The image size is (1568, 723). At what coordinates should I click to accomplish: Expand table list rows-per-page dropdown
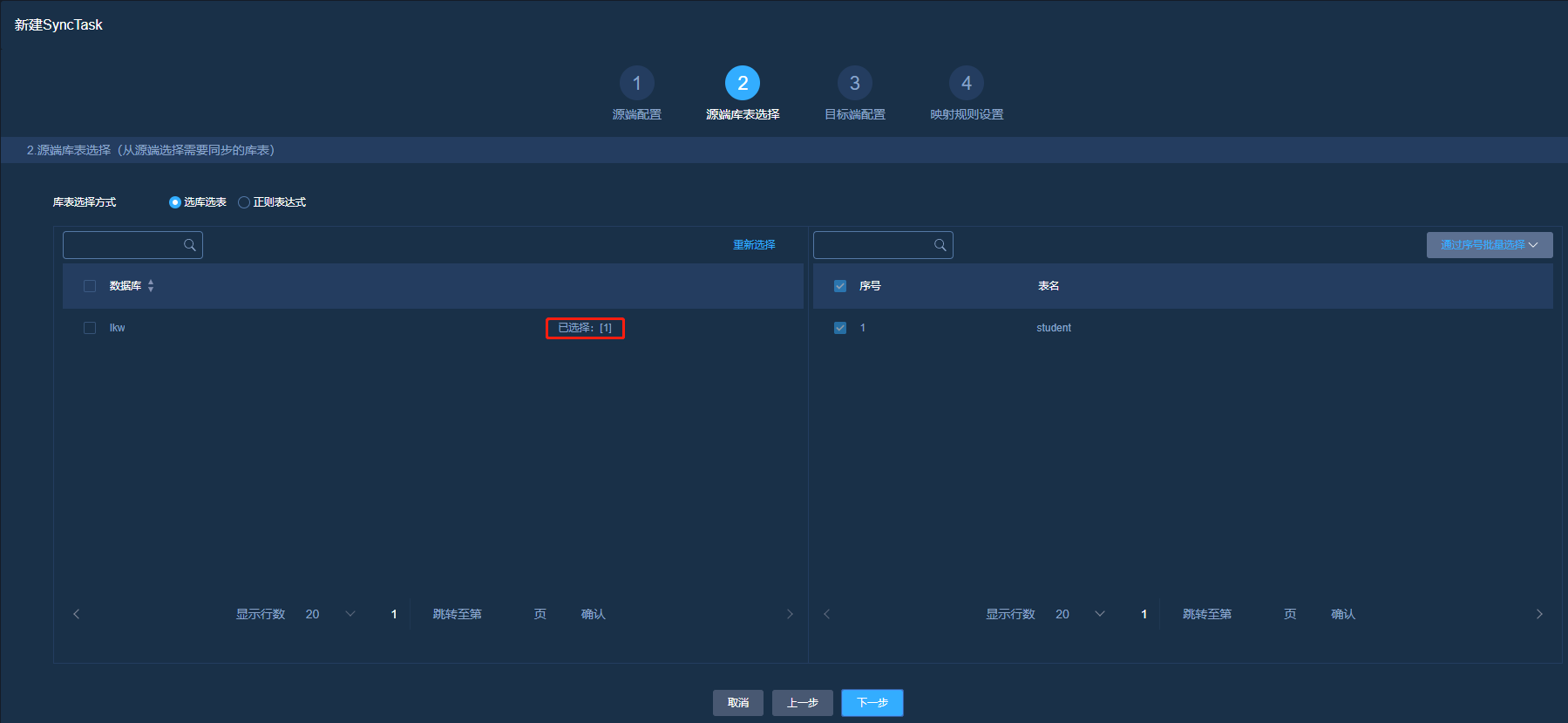(x=1100, y=614)
